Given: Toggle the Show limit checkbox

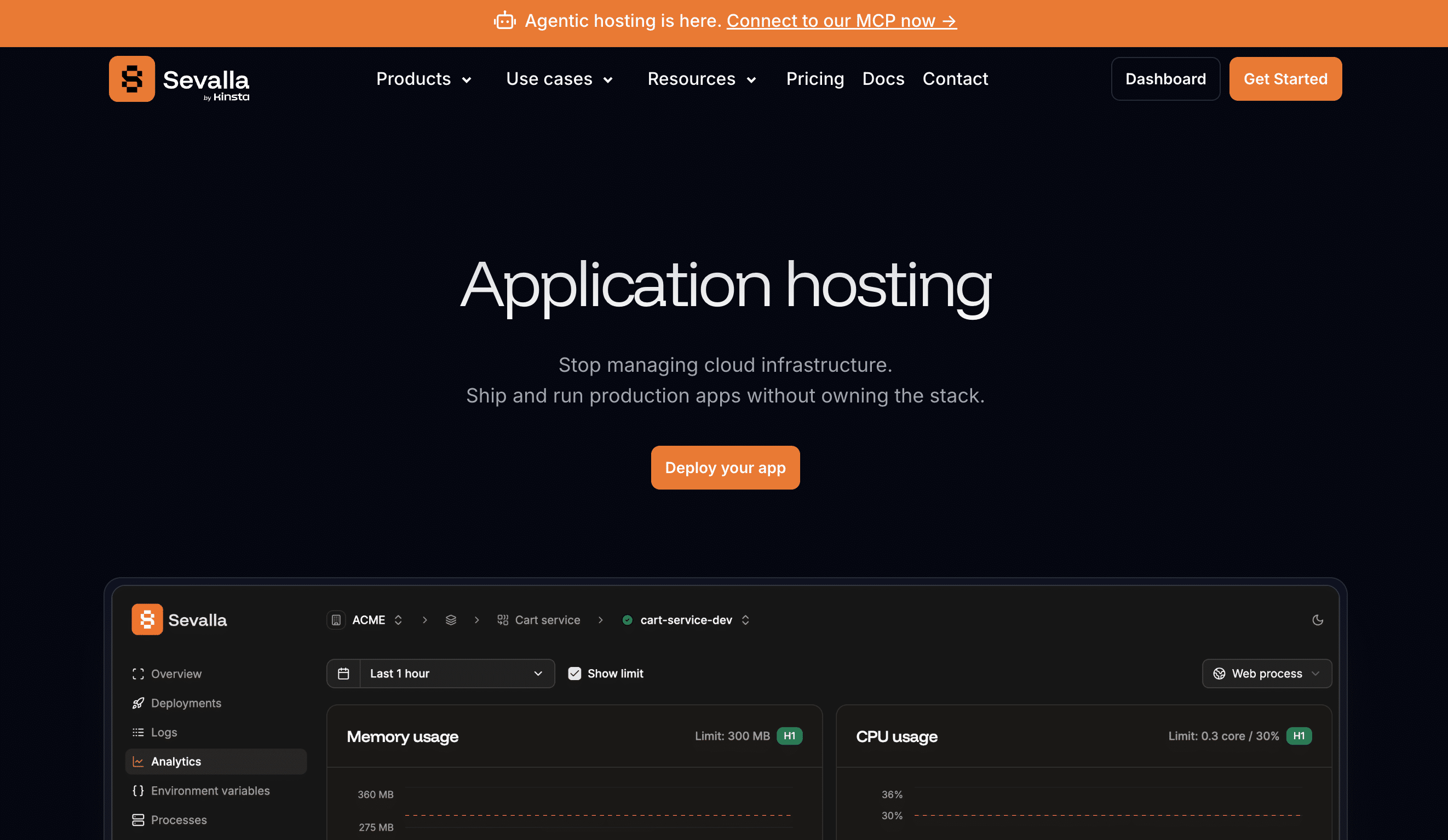Looking at the screenshot, I should point(574,674).
